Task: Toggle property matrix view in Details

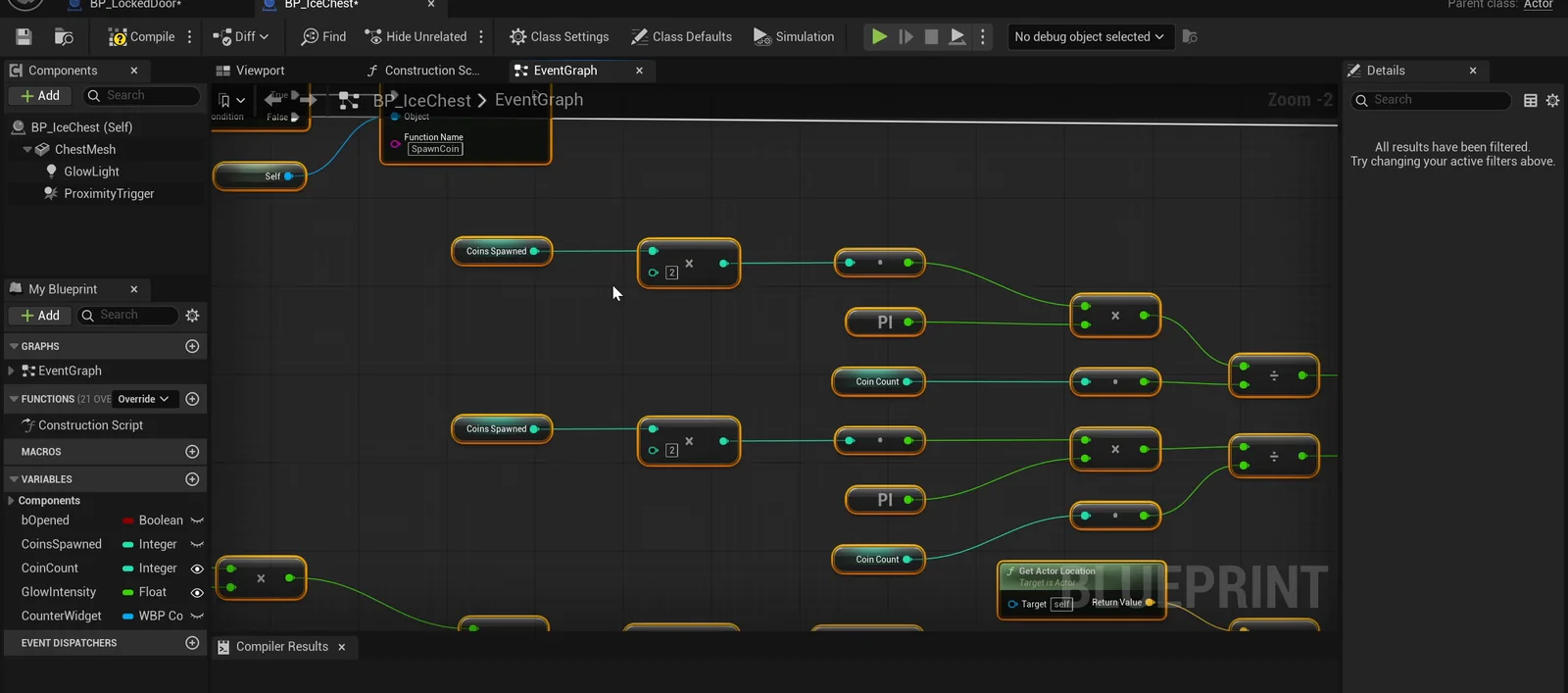Action: pos(1531,100)
